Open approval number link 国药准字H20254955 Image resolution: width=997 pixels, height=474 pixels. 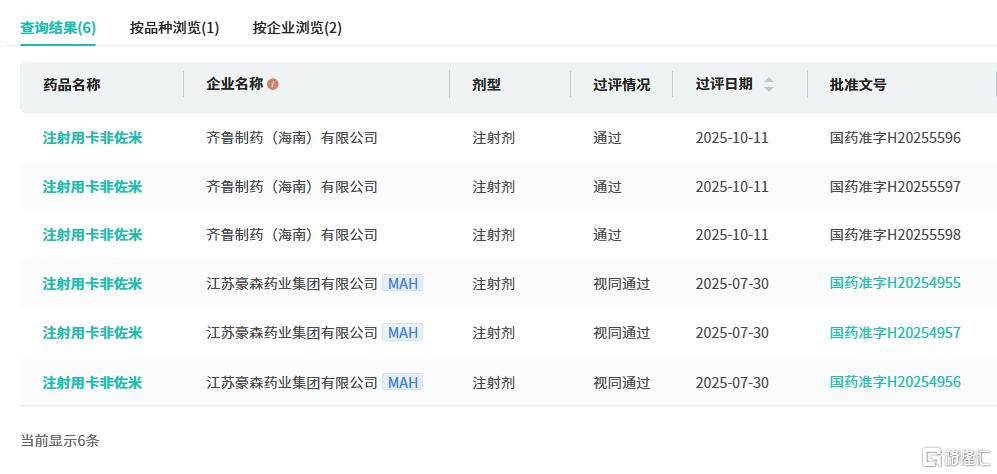[895, 283]
